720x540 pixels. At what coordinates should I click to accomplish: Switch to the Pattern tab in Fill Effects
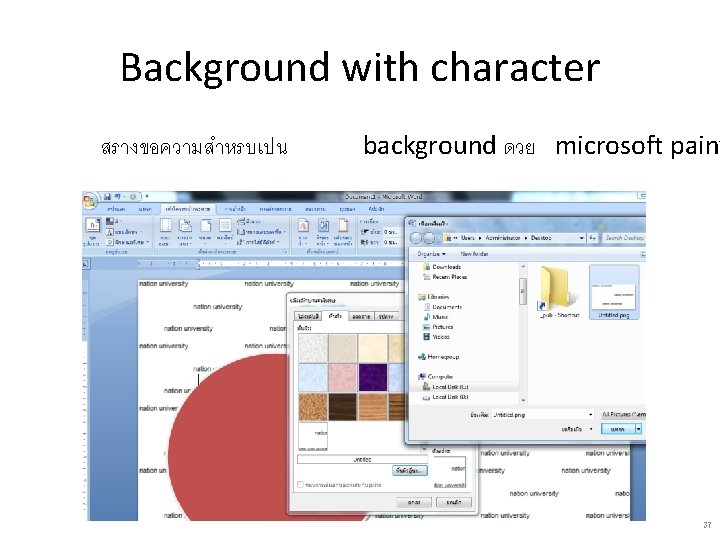pos(361,316)
